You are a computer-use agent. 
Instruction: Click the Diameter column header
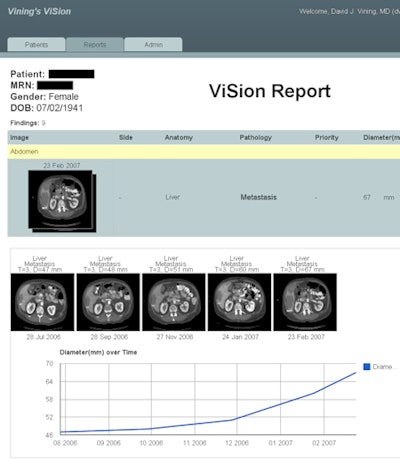(381, 137)
